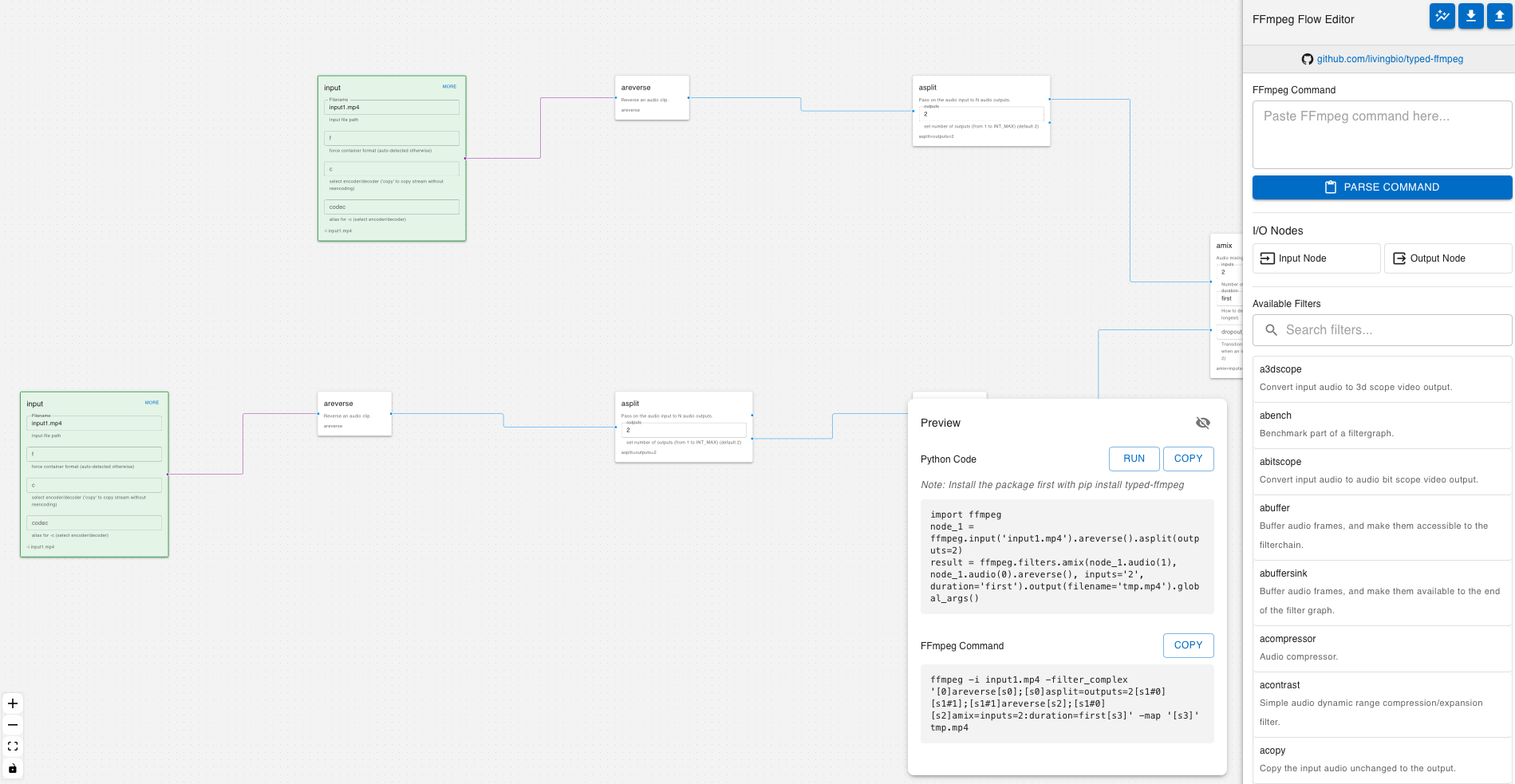The image size is (1515, 784).
Task: Click Filename field in upper input node
Action: click(392, 107)
